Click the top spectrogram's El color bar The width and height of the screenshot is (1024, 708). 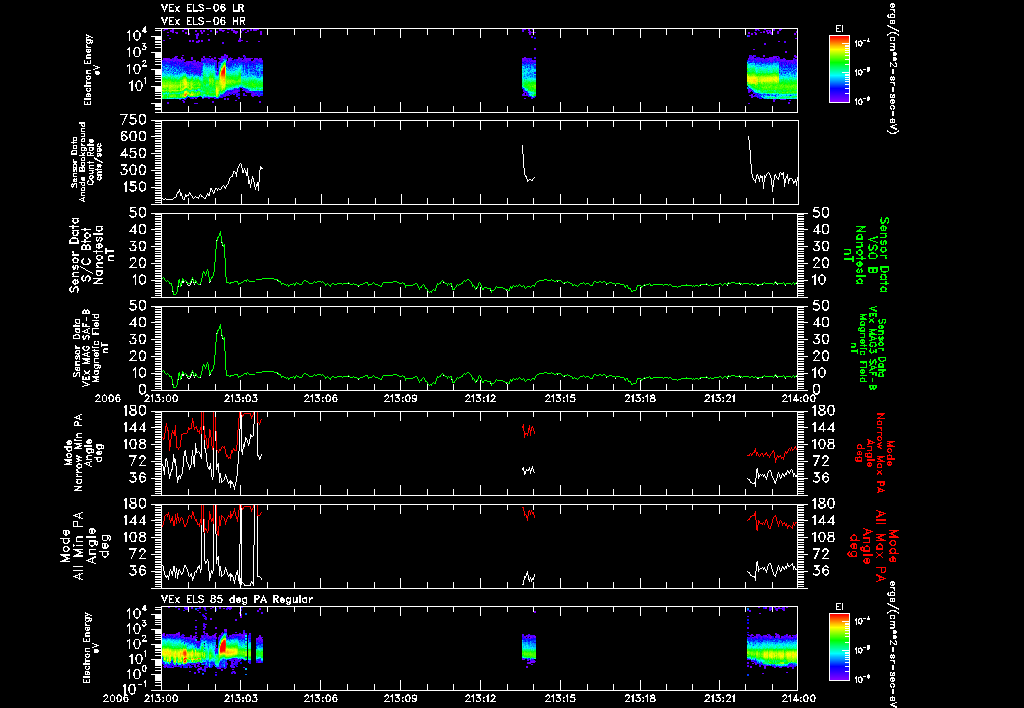839,69
